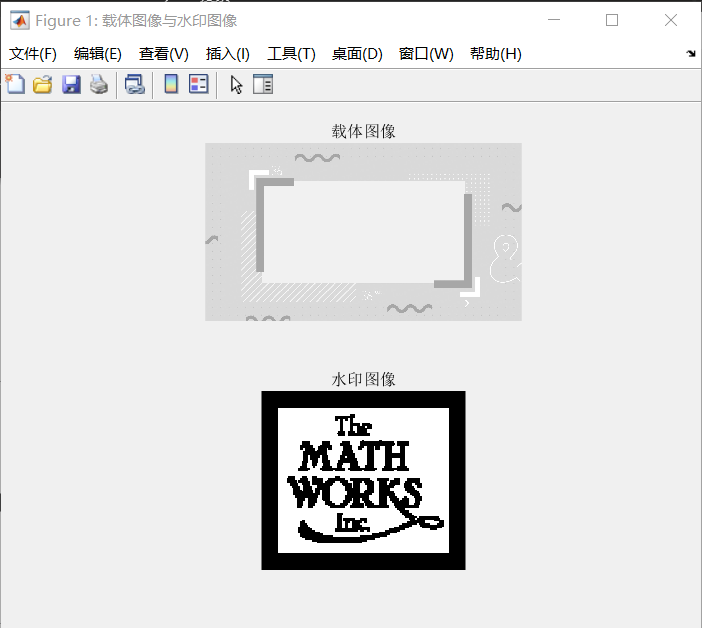Select the Edit Plot arrow tool
The image size is (702, 628).
click(x=236, y=84)
